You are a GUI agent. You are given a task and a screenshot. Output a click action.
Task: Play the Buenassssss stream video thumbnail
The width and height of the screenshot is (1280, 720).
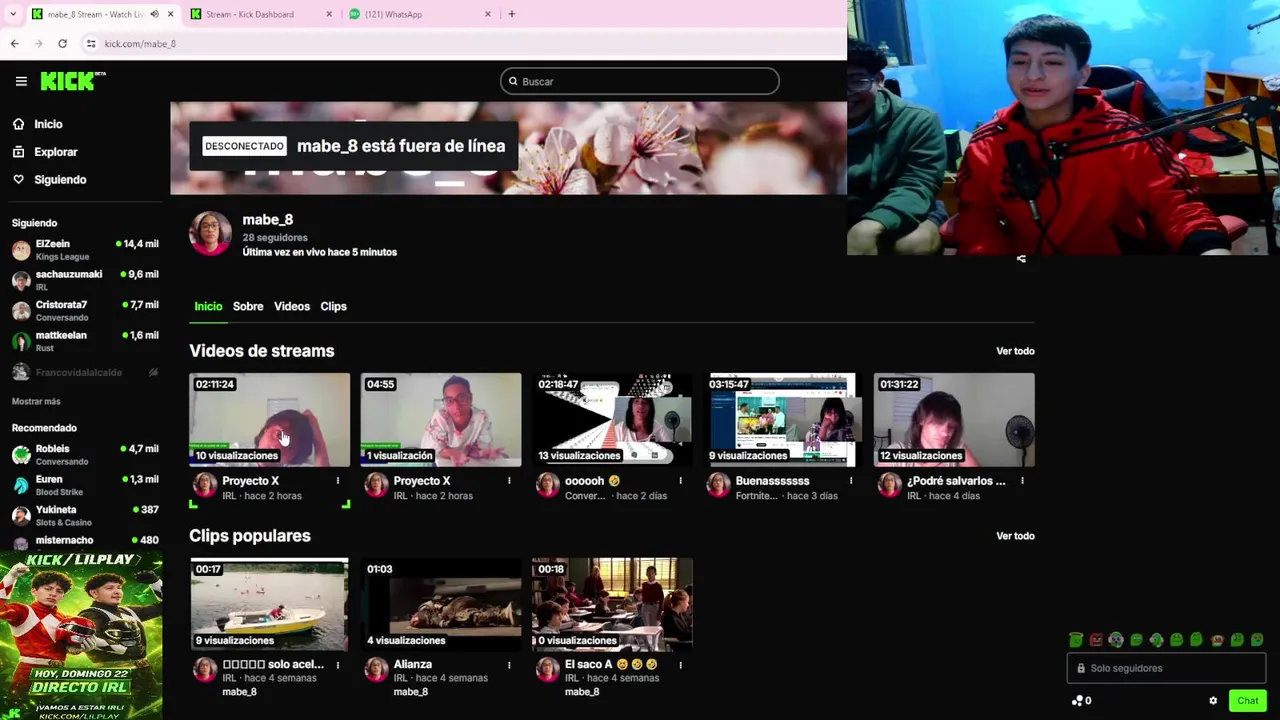(783, 420)
